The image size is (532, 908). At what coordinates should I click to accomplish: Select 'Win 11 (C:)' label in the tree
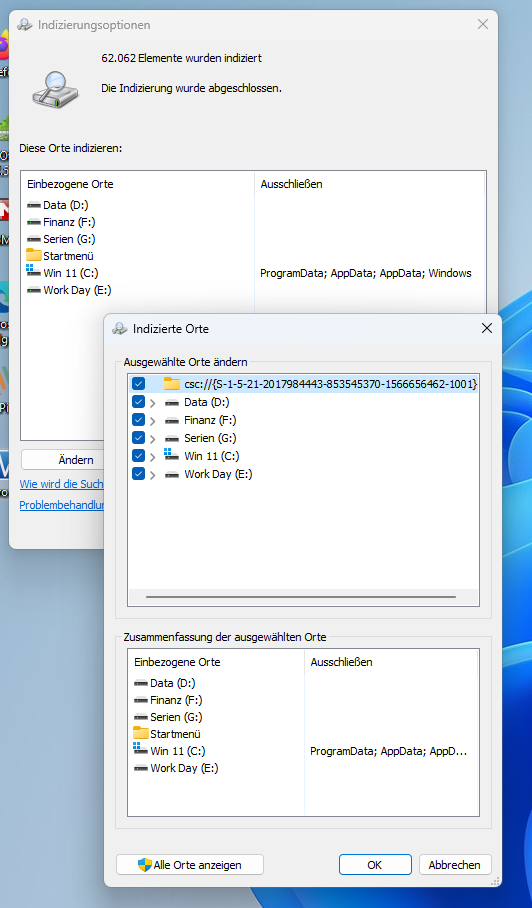pos(212,456)
